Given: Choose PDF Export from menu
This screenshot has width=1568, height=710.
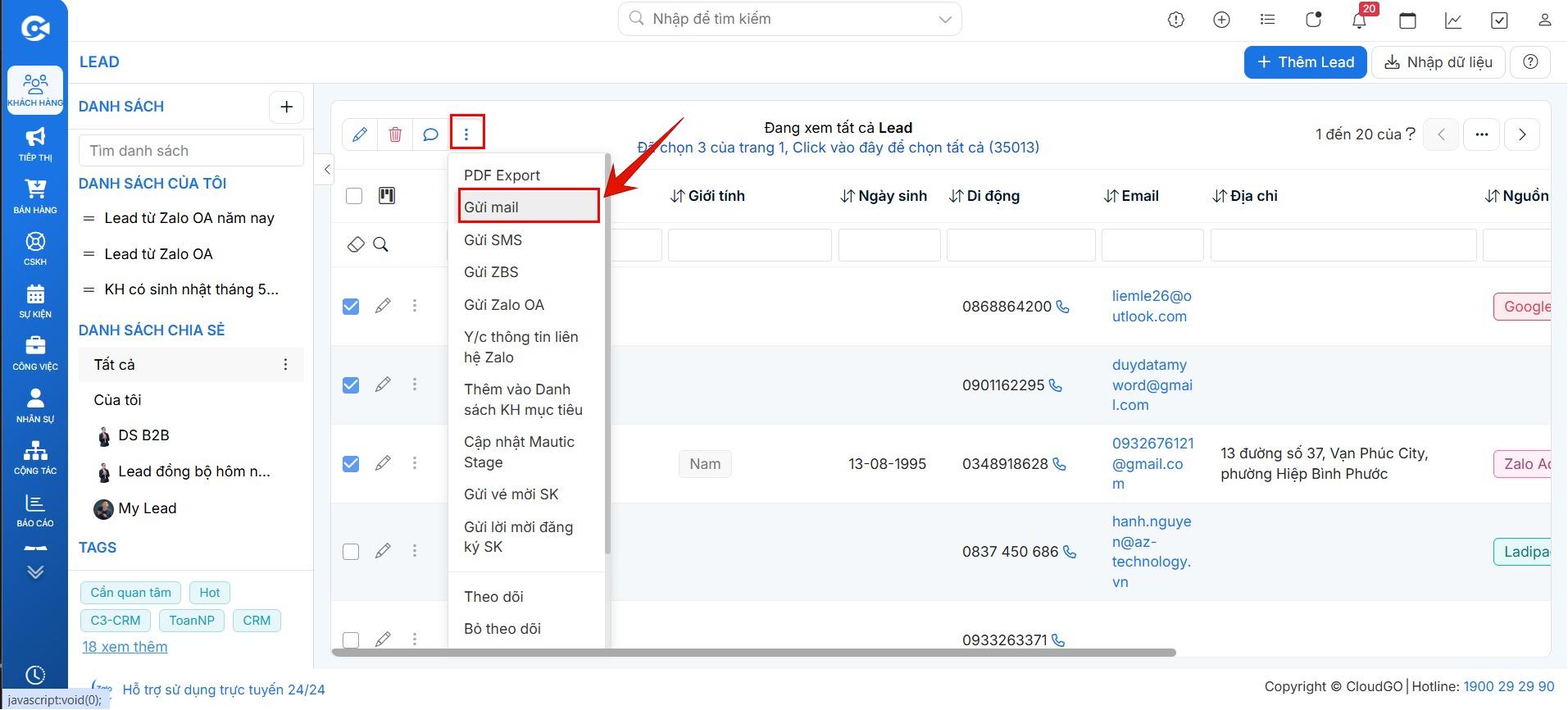Looking at the screenshot, I should (x=526, y=175).
